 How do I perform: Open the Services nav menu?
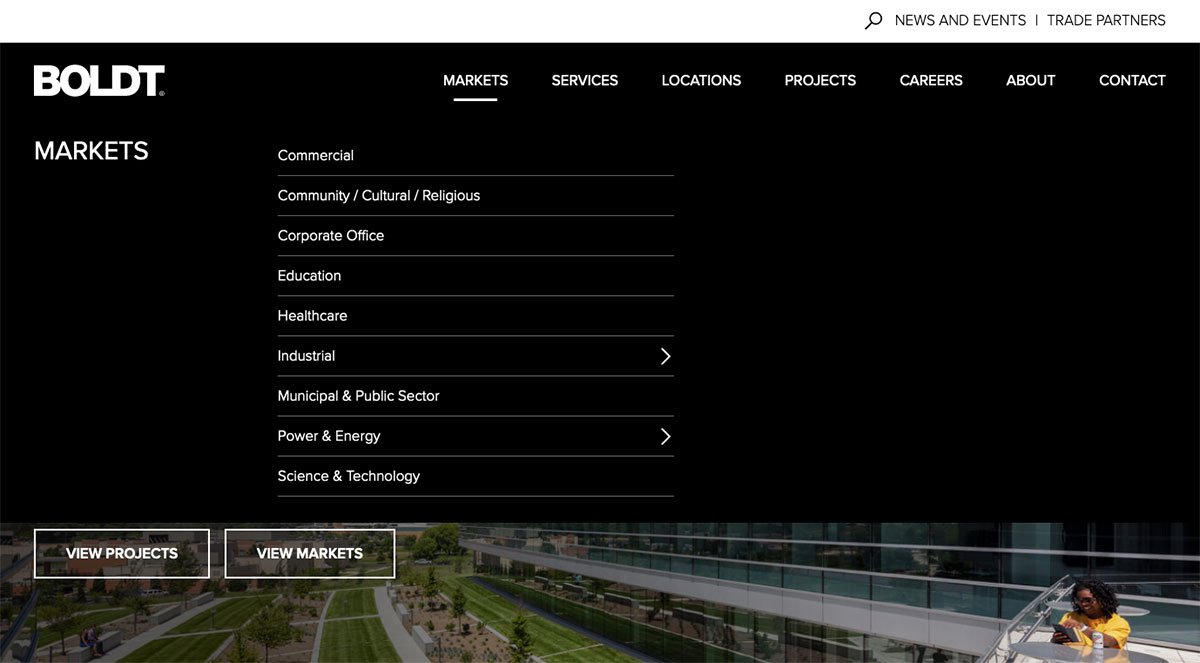(585, 80)
